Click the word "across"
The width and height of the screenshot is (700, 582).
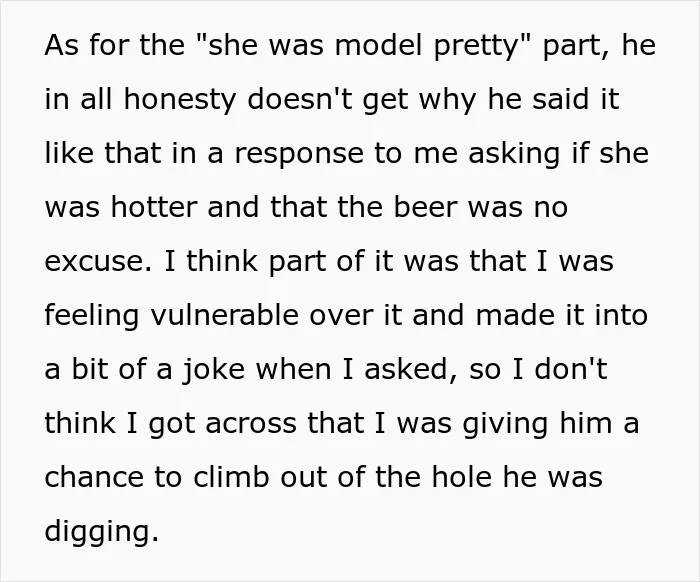251,423
